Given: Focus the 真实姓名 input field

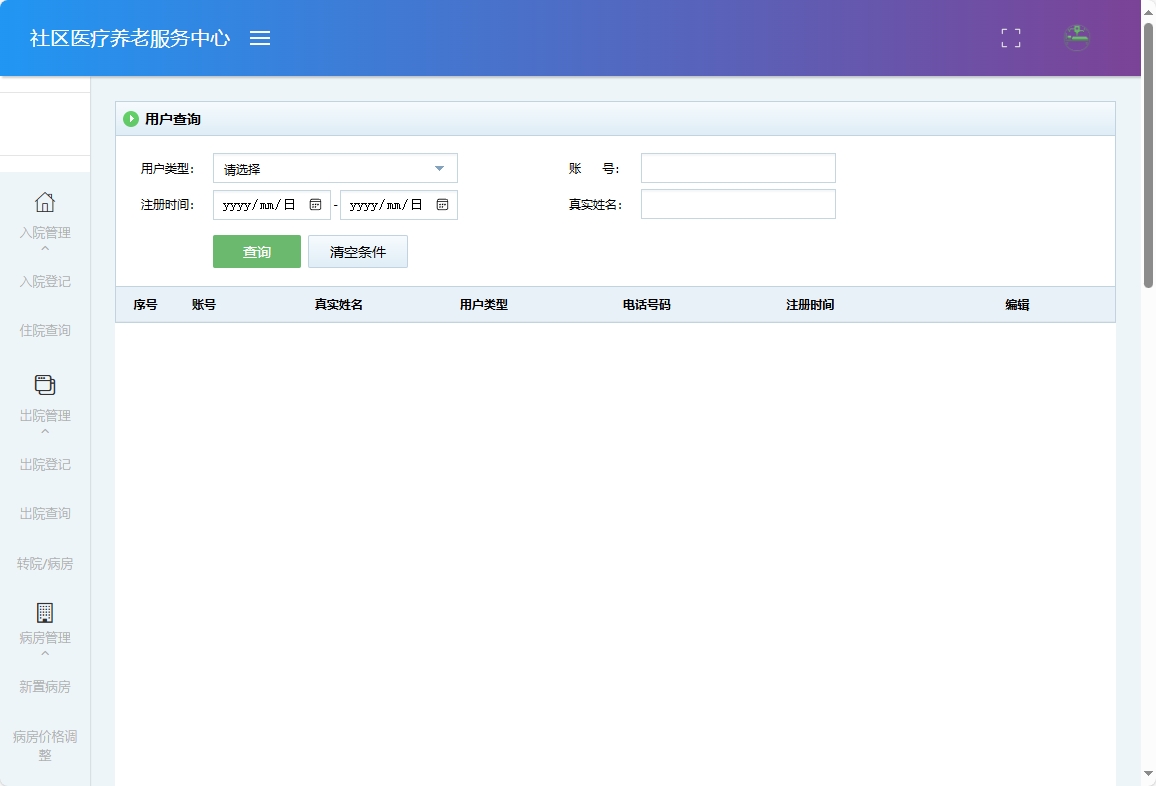Looking at the screenshot, I should 737,203.
